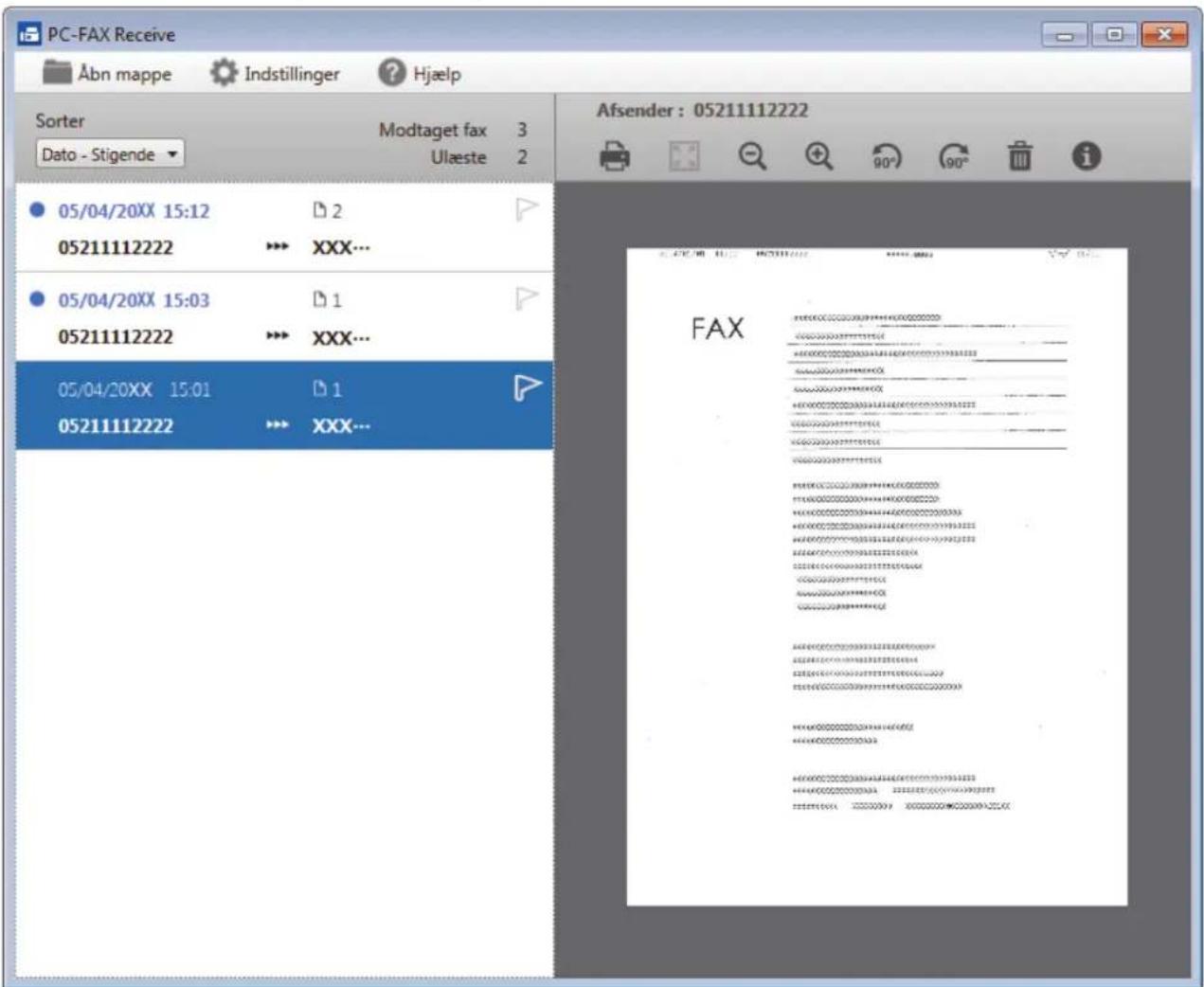This screenshot has width=1204, height=987.
Task: Delete the fax with trash icon
Action: [1019, 156]
